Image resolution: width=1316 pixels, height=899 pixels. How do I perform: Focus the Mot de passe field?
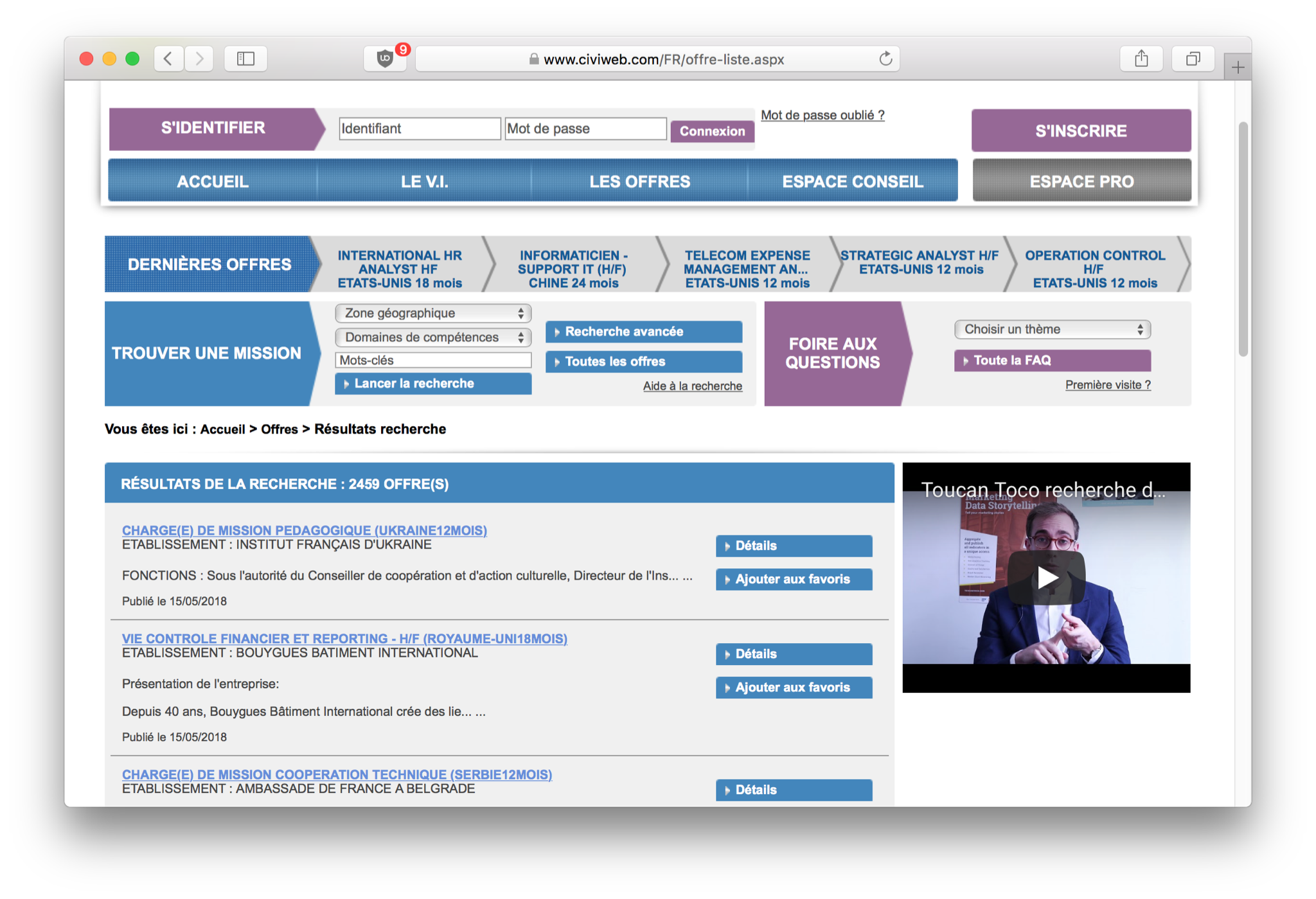pyautogui.click(x=585, y=129)
